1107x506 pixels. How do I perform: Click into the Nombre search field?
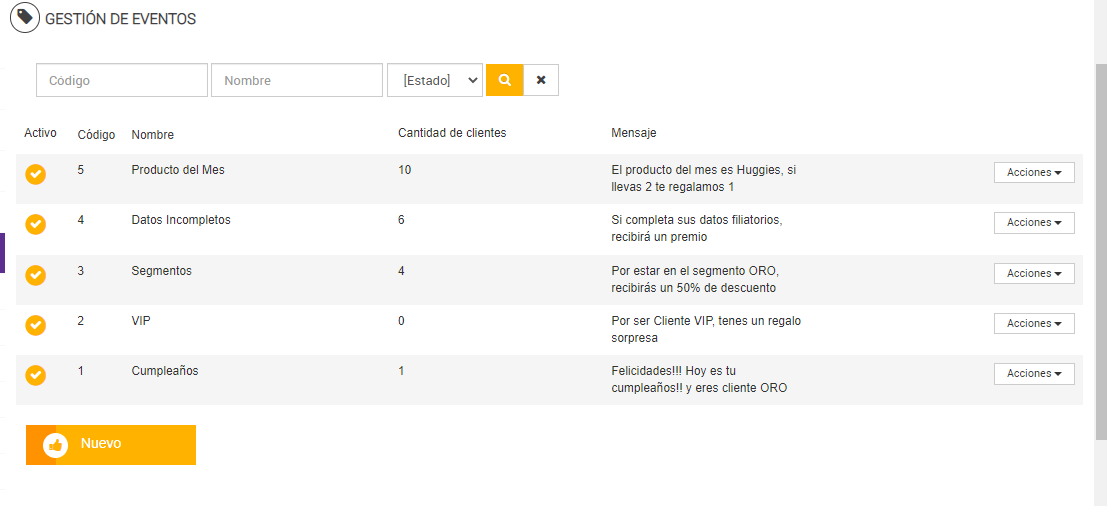(x=297, y=80)
